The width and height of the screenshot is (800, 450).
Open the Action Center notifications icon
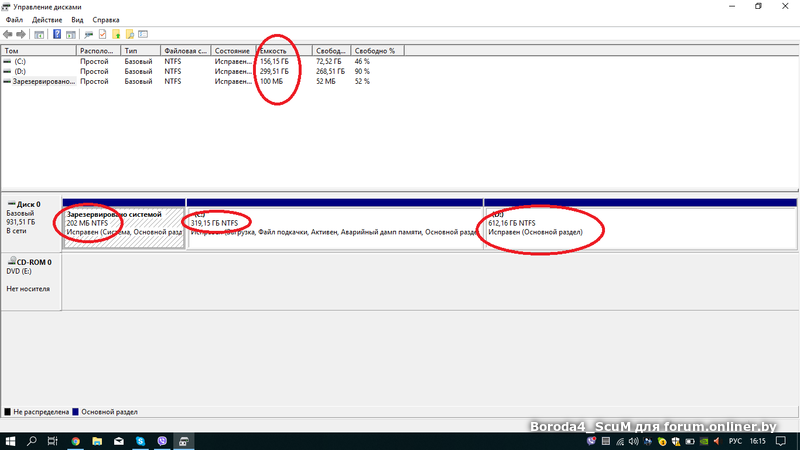pyautogui.click(x=781, y=441)
